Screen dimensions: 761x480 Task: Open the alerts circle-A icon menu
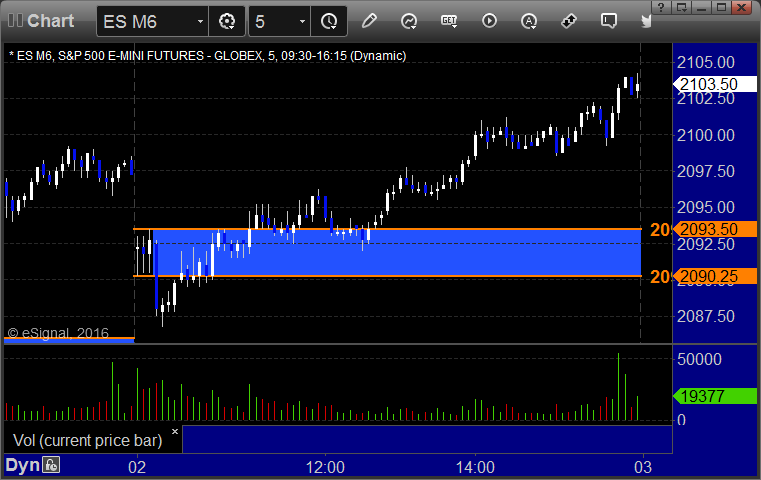[529, 21]
